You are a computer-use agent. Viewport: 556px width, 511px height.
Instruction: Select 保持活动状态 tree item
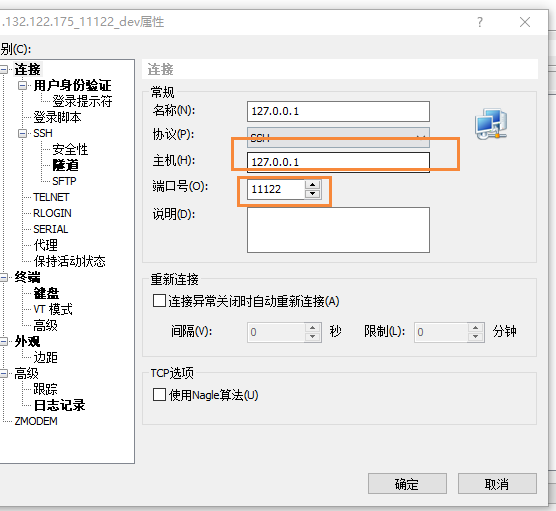pyautogui.click(x=70, y=261)
